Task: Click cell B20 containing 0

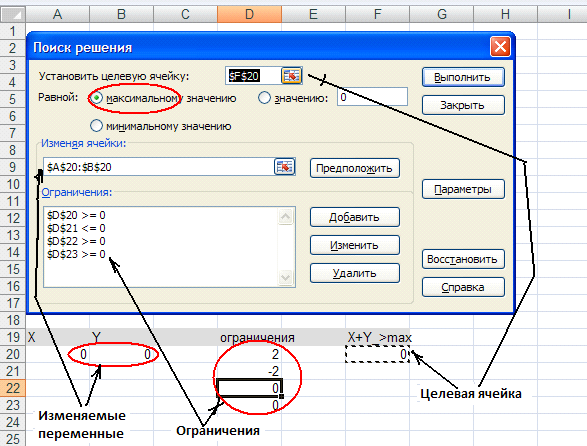Action: tap(121, 354)
